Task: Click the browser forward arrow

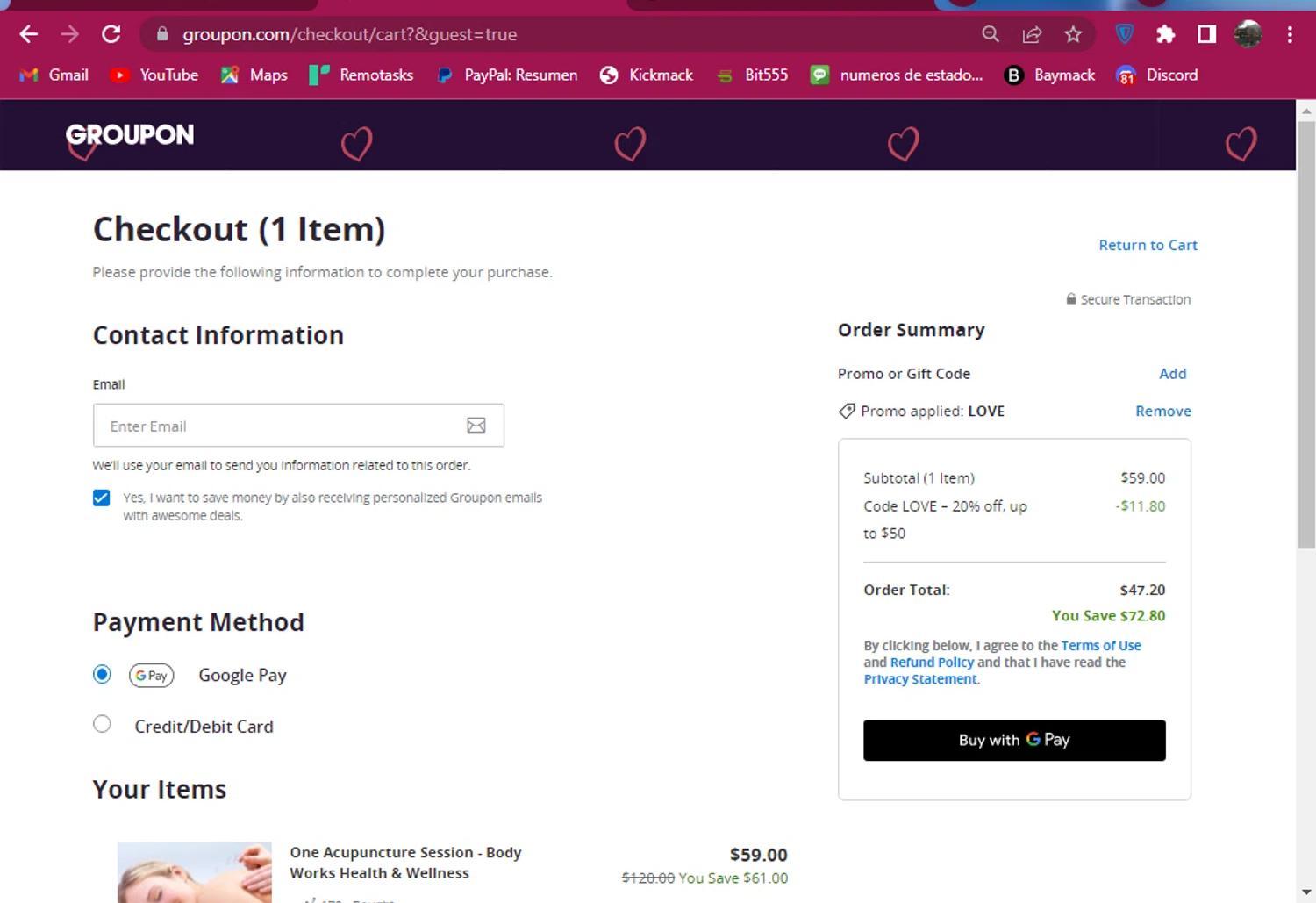Action: 69,34
